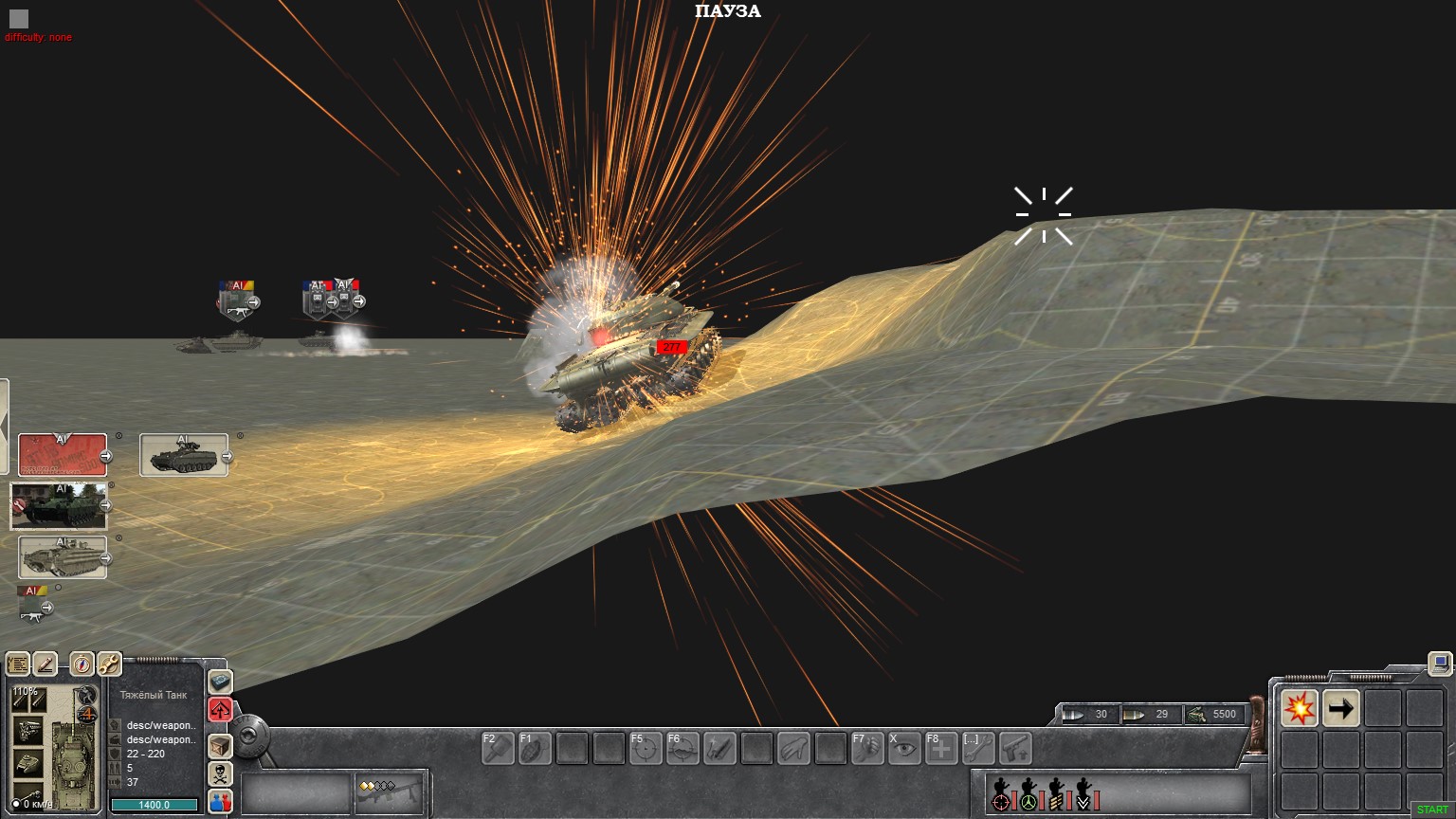Viewport: 1456px width, 819px height.
Task: Select the black arrow move order
Action: pos(1341,708)
